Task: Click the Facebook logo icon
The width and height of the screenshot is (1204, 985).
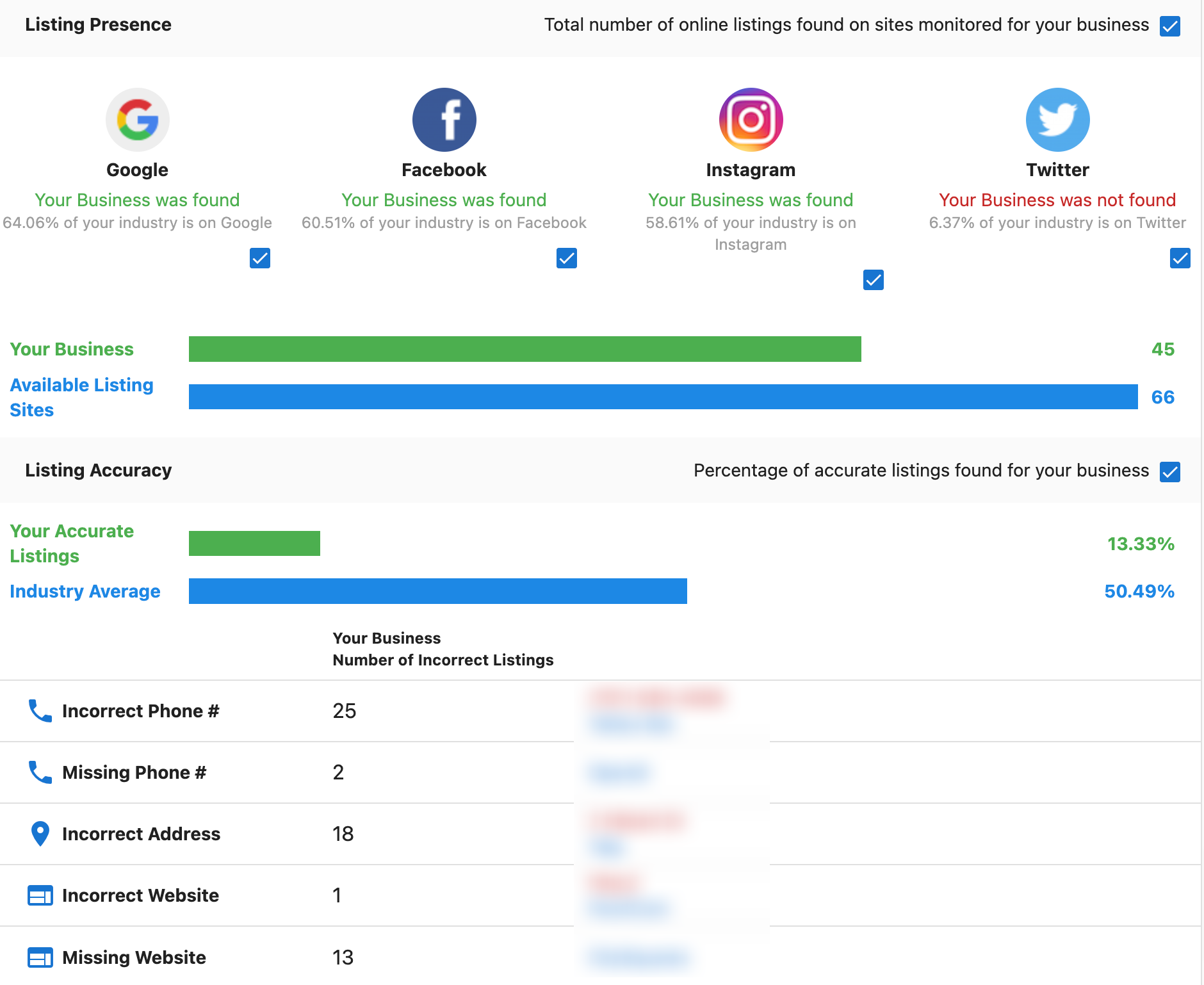Action: [x=444, y=120]
